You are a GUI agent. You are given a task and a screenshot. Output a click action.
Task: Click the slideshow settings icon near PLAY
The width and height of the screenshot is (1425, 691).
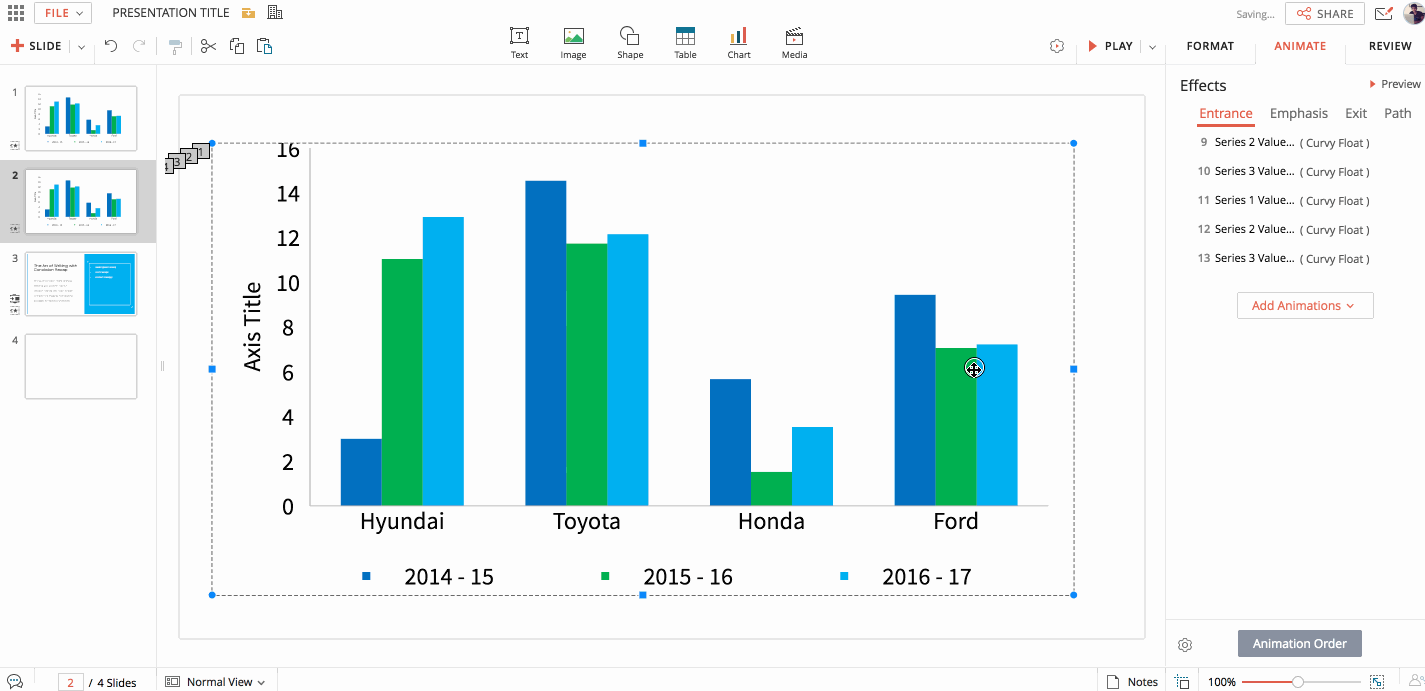1057,46
